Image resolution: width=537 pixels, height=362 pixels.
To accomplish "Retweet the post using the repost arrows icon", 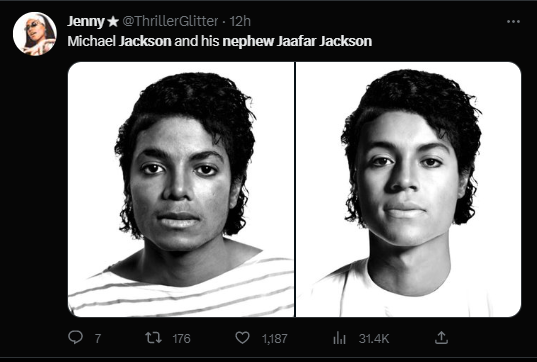I will coord(153,338).
